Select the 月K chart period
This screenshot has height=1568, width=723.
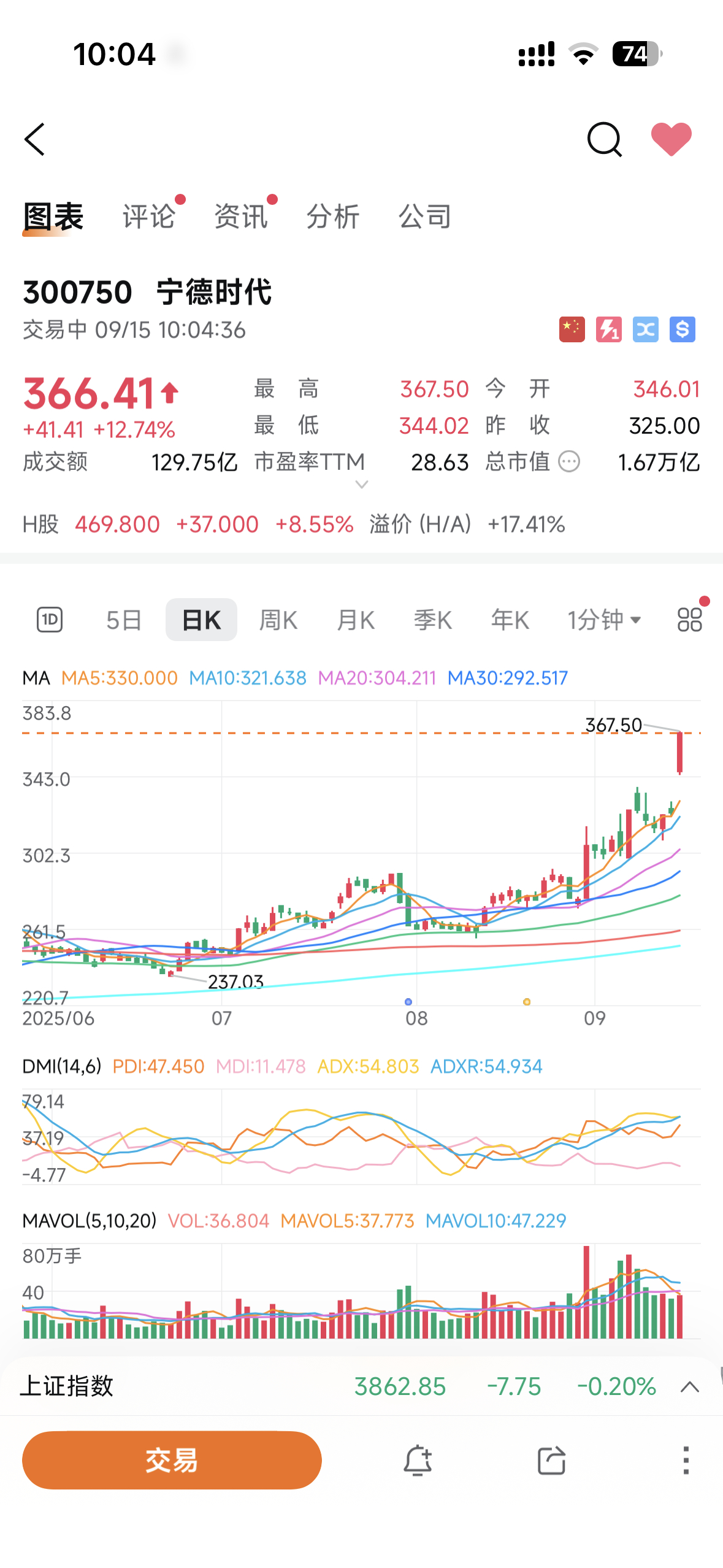pyautogui.click(x=356, y=620)
